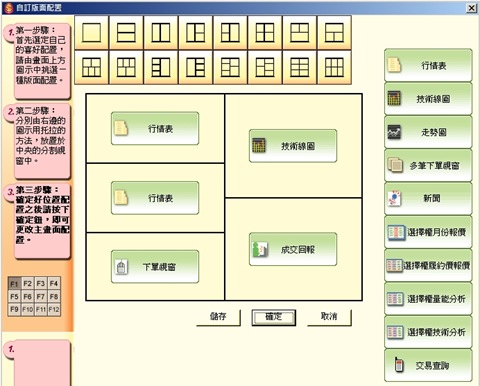480x386 pixels.
Task: Click 技術線圖 in the right palette
Action: [428, 99]
